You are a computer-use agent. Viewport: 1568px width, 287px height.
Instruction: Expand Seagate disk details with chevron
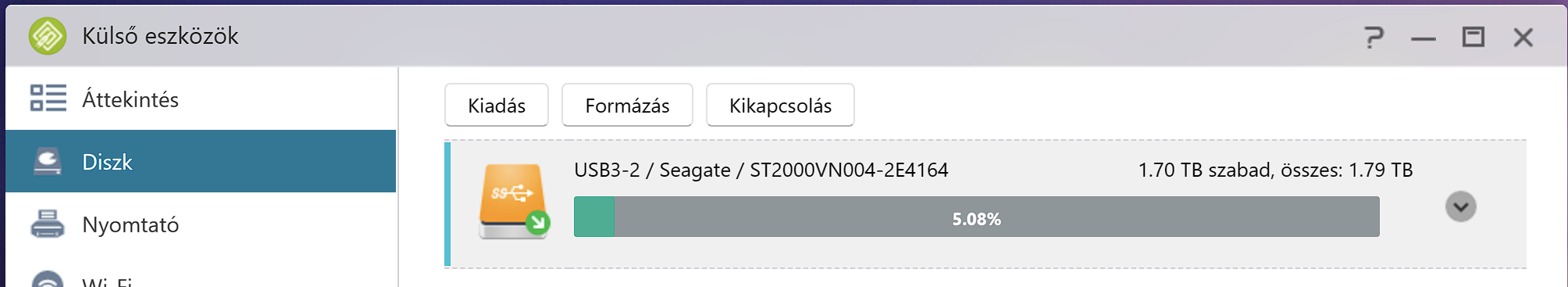(1460, 207)
